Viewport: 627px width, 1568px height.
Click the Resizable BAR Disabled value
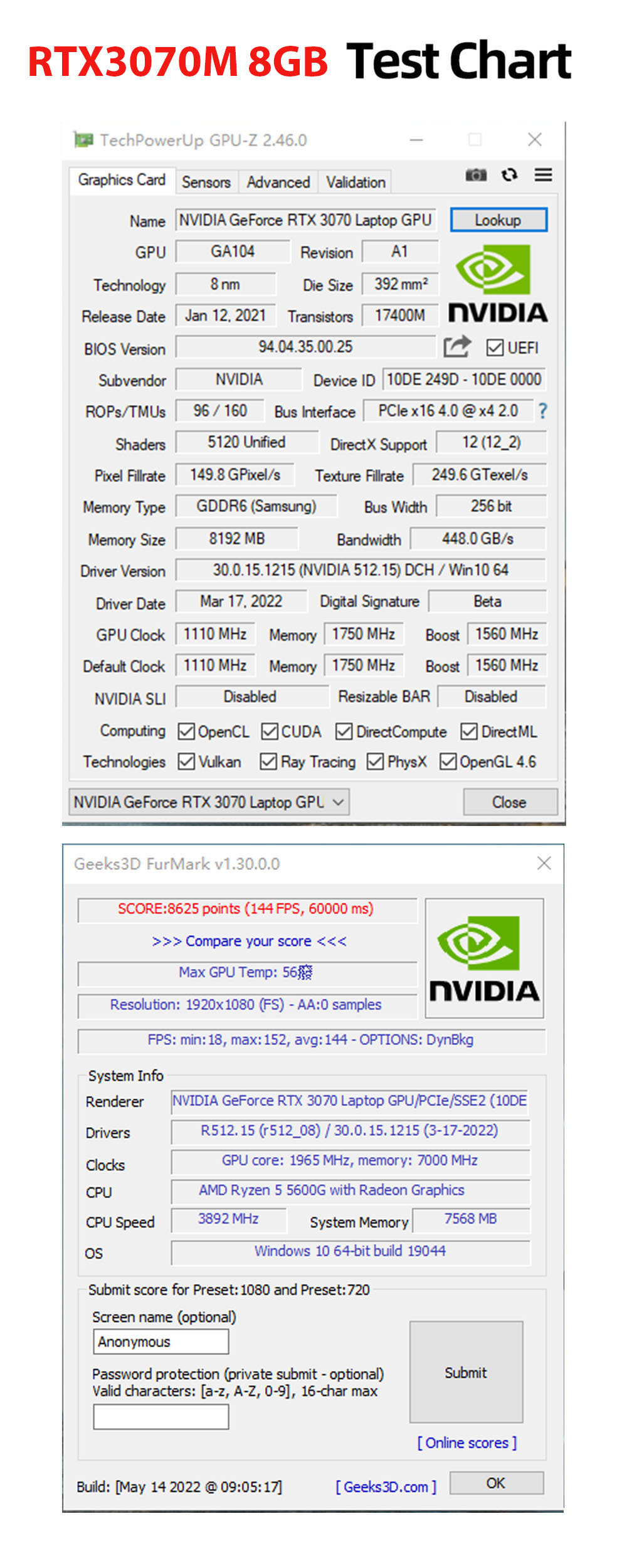tap(491, 697)
